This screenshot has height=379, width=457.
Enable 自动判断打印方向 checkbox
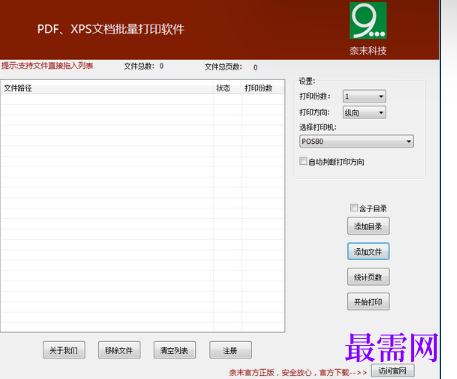click(x=303, y=161)
